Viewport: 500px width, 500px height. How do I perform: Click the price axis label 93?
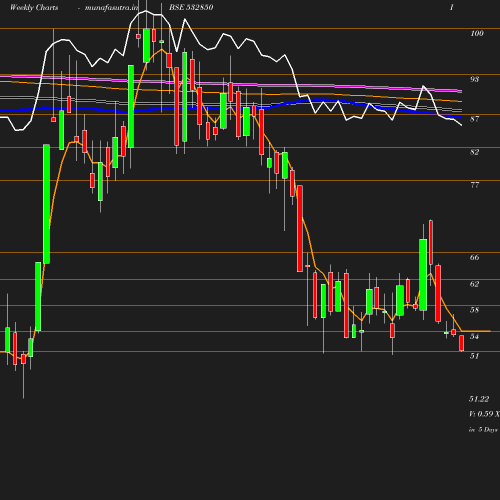point(474,79)
